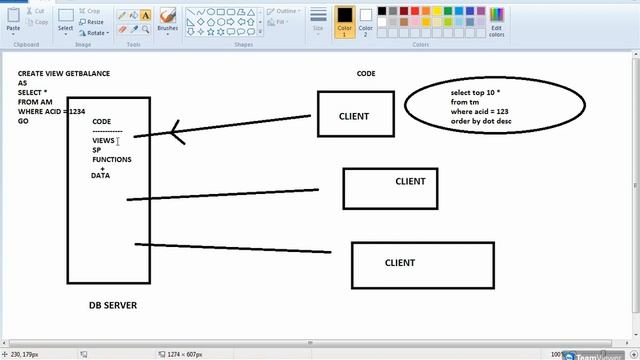Select the Text tool
The image size is (640, 360).
click(x=145, y=16)
